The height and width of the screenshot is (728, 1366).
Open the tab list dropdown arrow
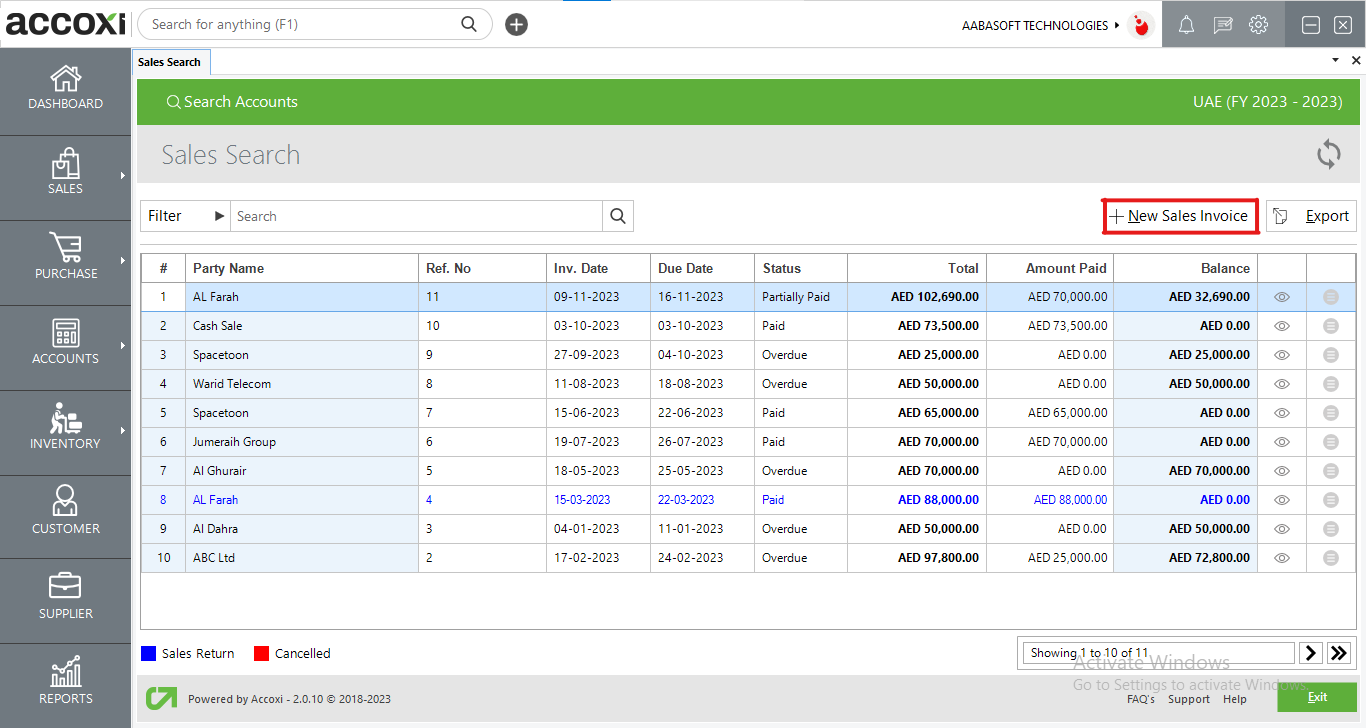click(1335, 60)
